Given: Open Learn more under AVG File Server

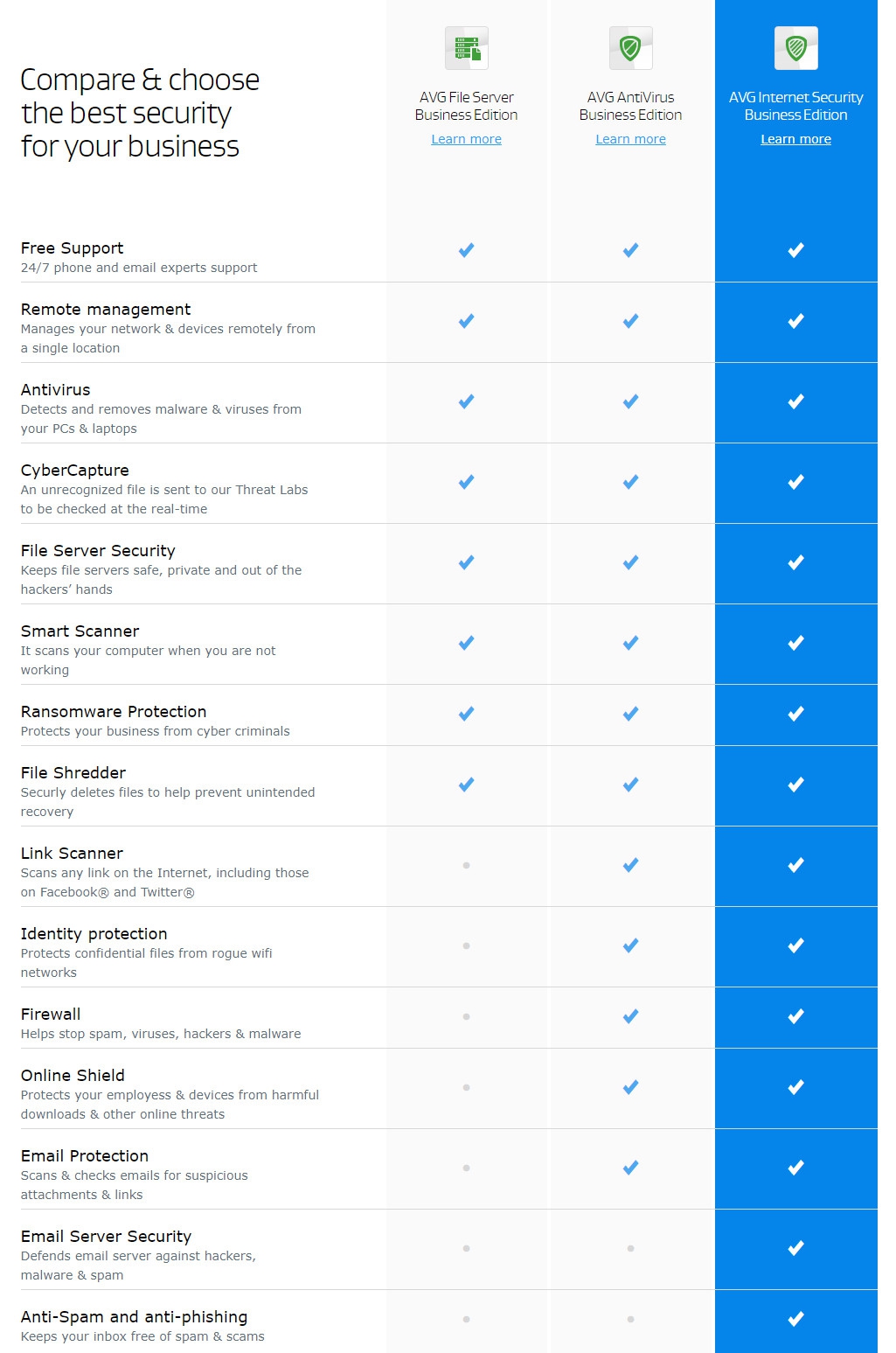Looking at the screenshot, I should tap(467, 139).
